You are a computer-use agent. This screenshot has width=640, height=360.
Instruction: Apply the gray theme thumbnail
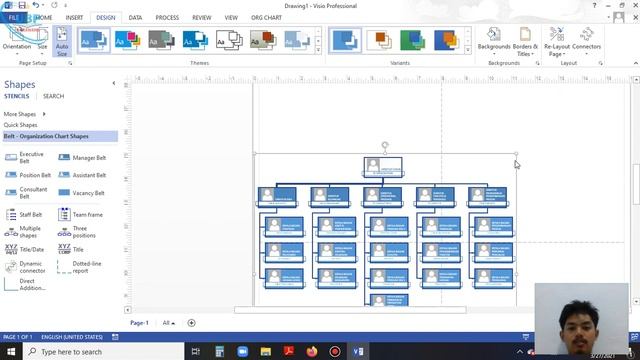coord(161,40)
